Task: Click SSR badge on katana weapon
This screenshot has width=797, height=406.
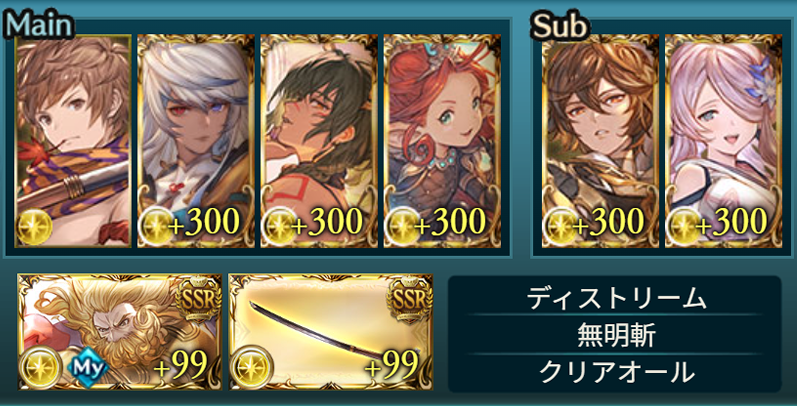Action: pyautogui.click(x=410, y=299)
